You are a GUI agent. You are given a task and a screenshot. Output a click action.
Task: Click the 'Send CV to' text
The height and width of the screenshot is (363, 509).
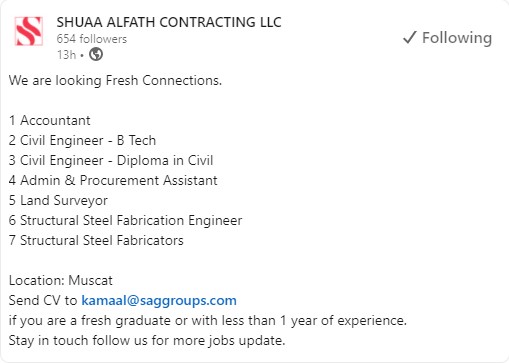click(43, 301)
